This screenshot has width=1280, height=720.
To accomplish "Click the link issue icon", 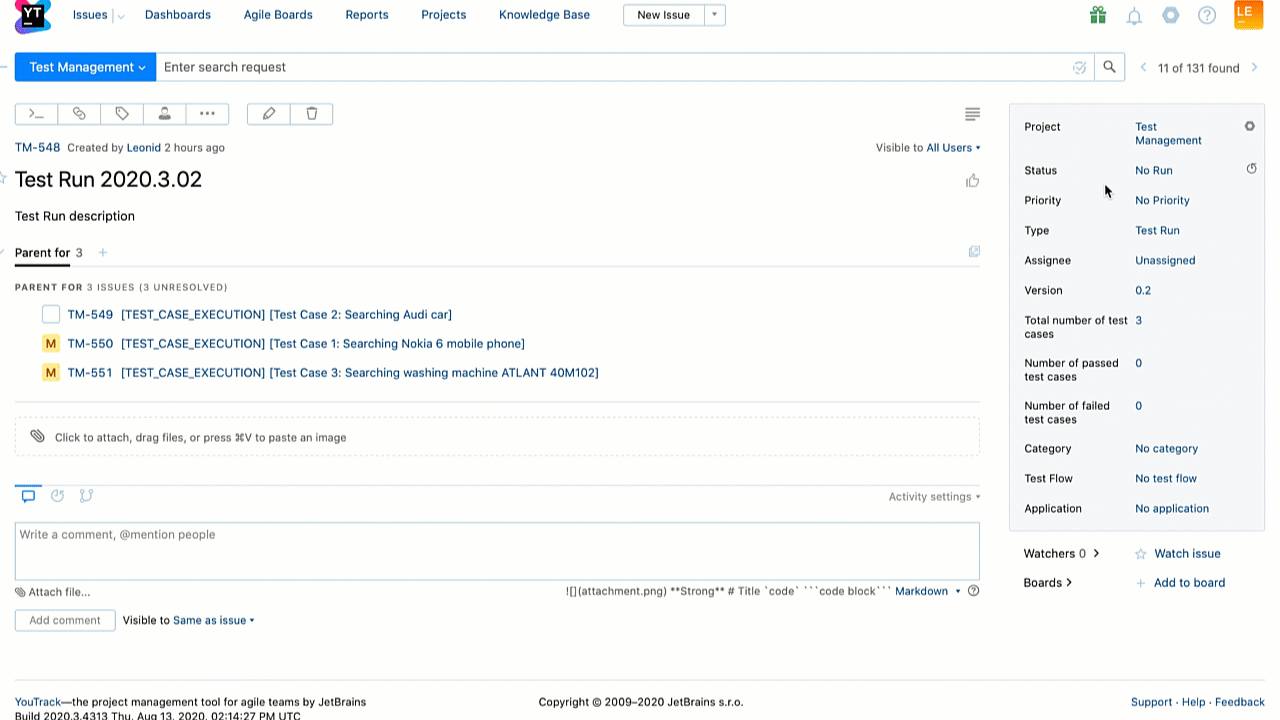I will [x=79, y=114].
